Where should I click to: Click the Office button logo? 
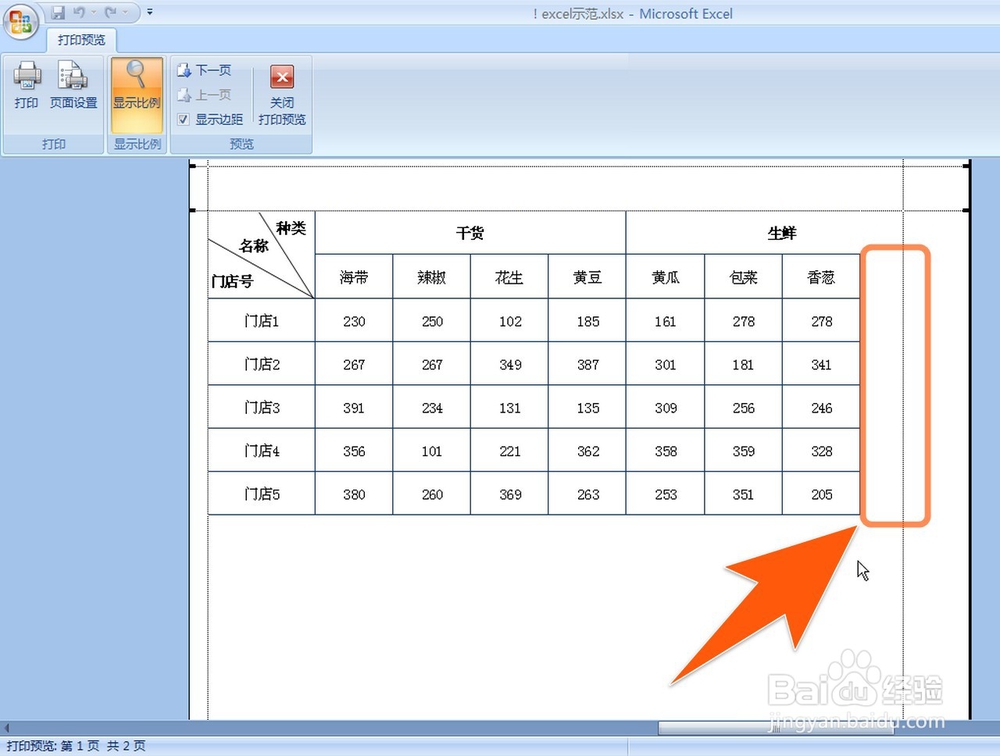pos(20,21)
